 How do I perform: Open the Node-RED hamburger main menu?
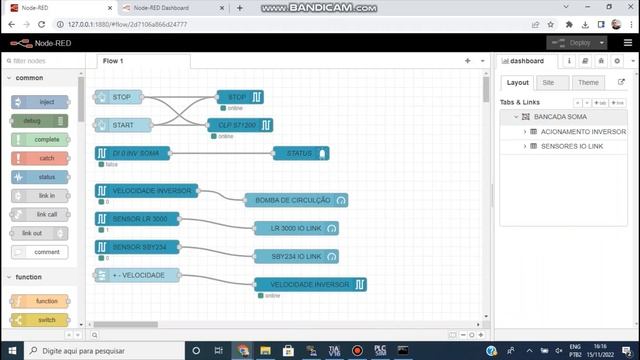coord(628,43)
